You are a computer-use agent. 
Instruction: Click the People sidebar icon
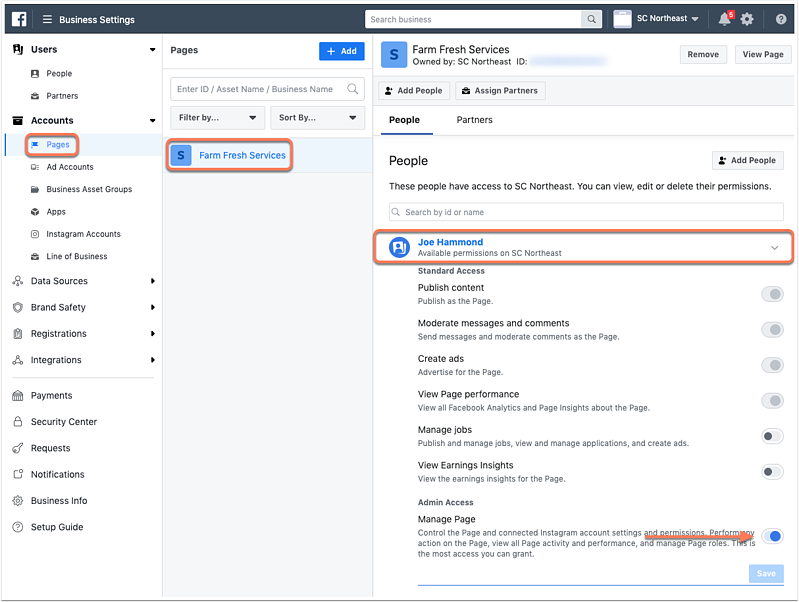pos(35,73)
